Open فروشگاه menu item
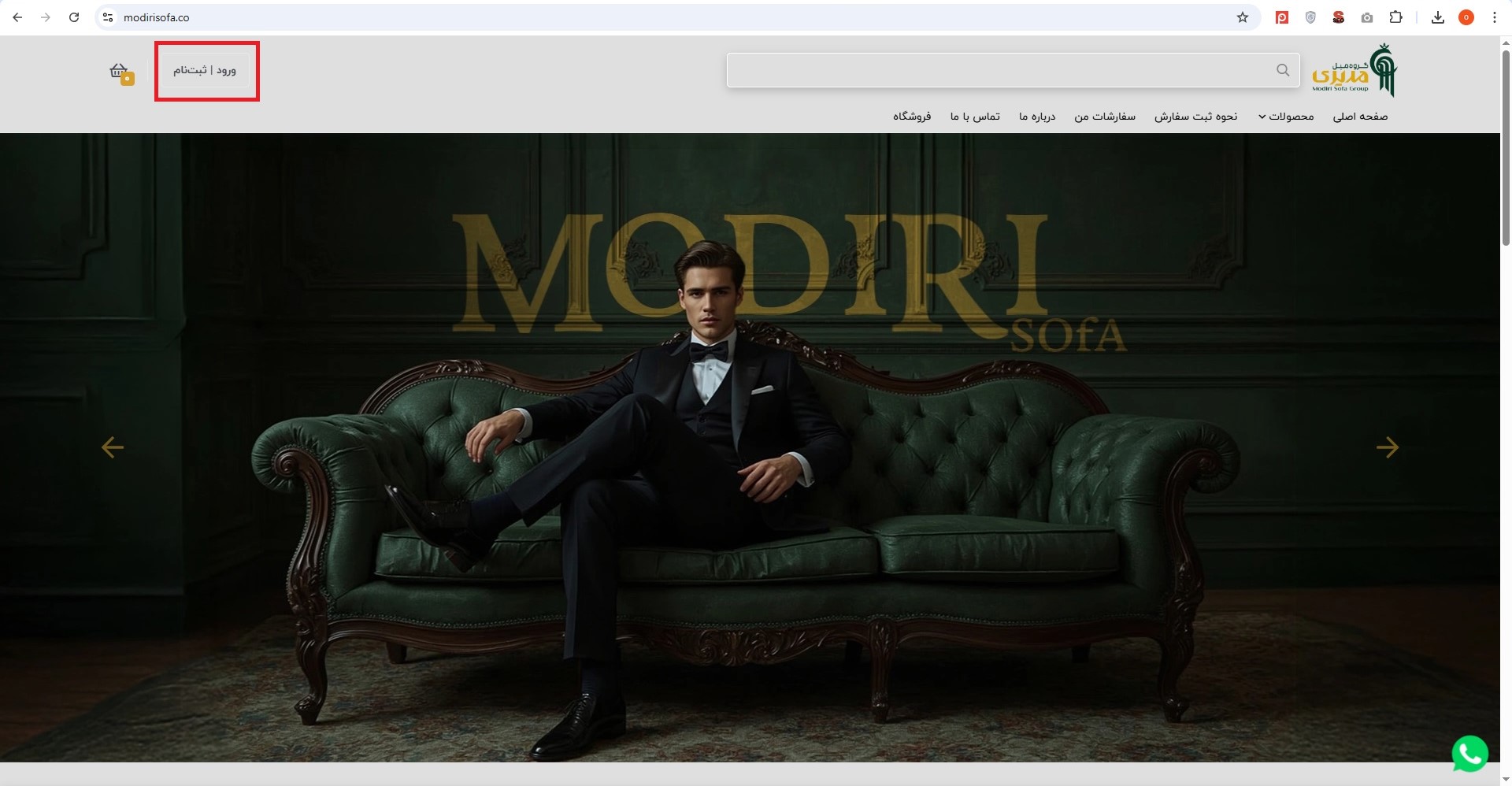This screenshot has width=1512, height=786. point(912,117)
